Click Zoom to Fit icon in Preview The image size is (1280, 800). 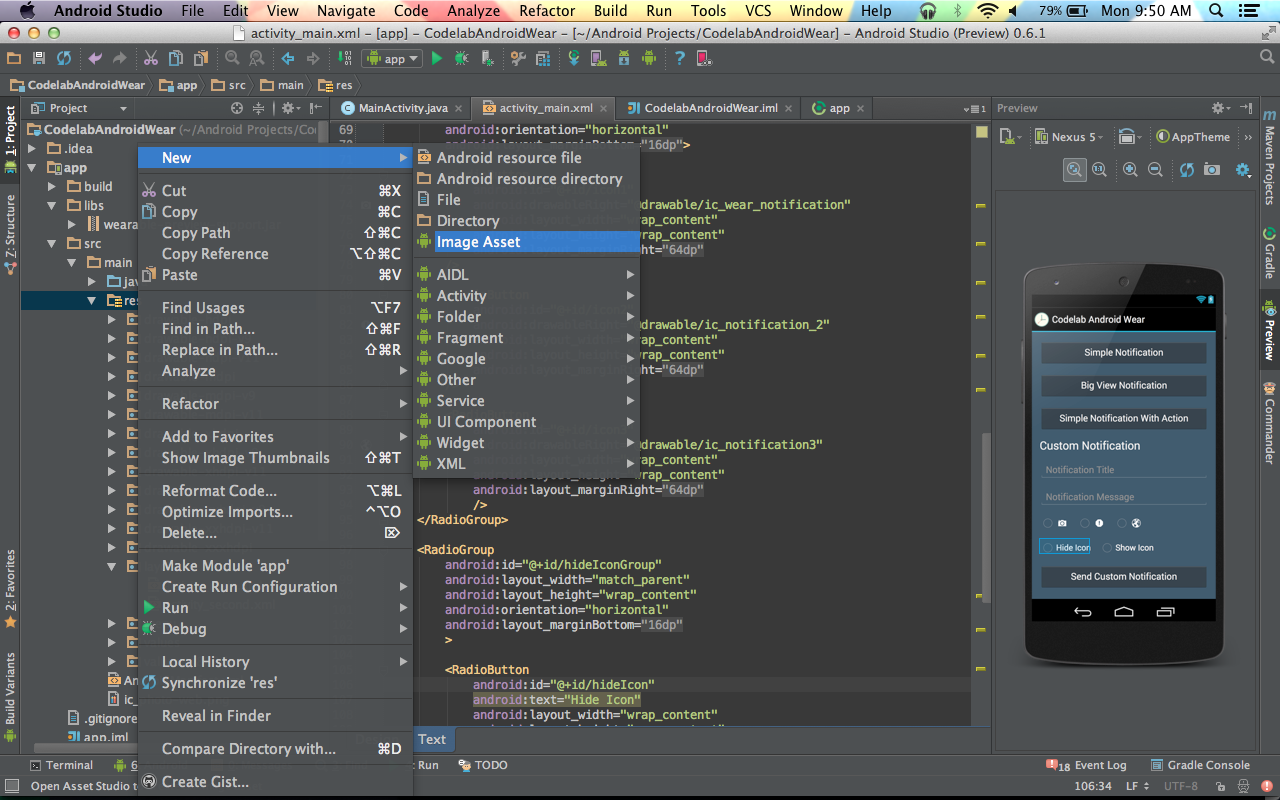click(1074, 170)
